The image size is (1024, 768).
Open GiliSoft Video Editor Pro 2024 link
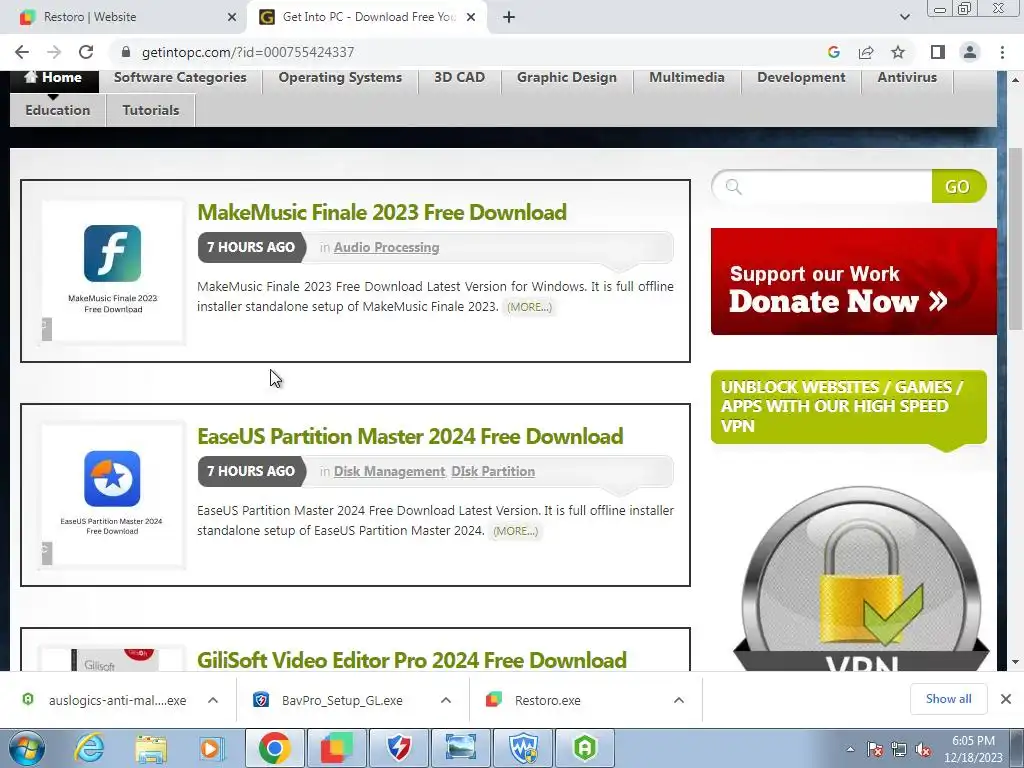411,660
